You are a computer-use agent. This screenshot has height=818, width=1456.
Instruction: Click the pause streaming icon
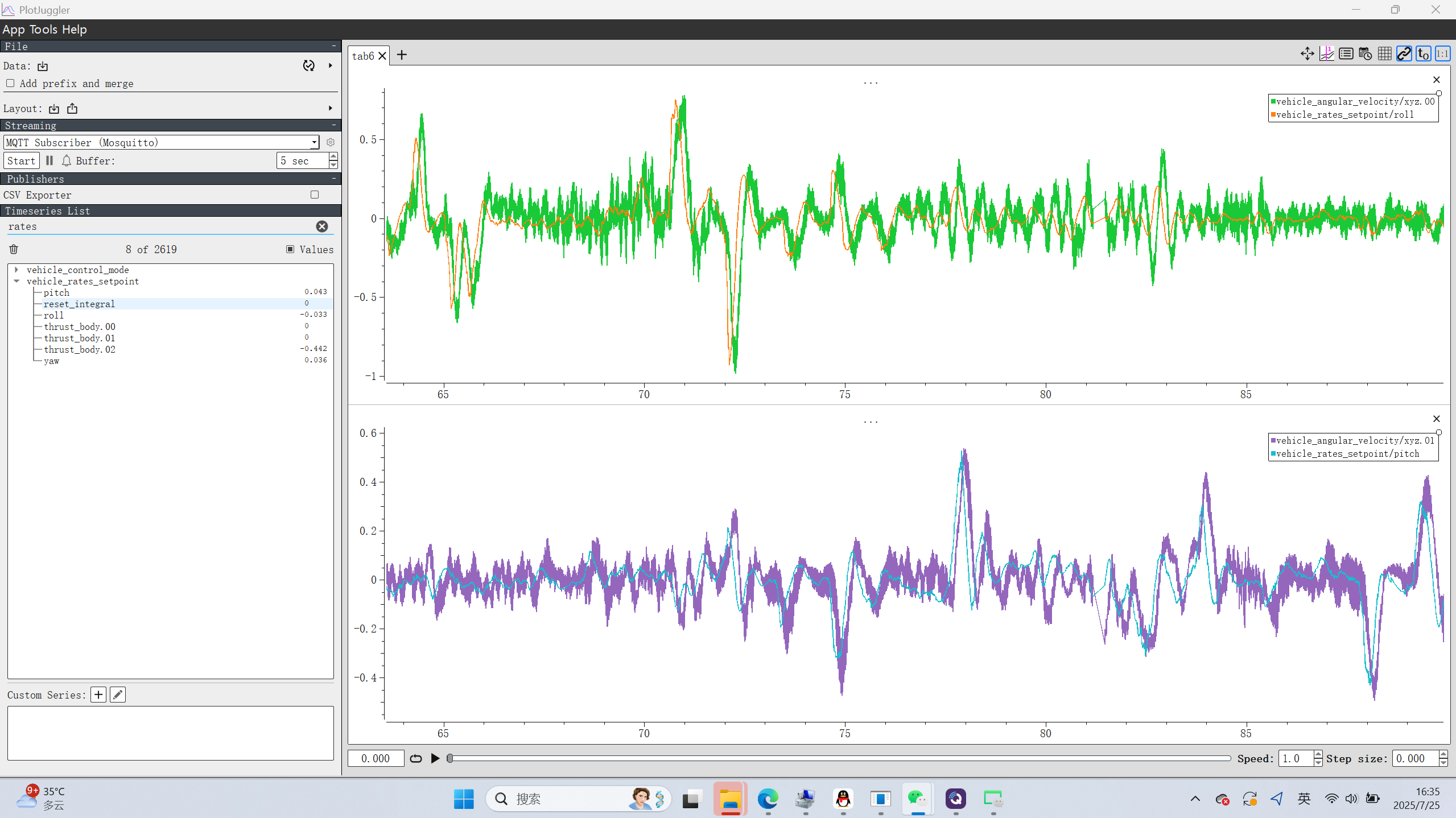(x=50, y=161)
